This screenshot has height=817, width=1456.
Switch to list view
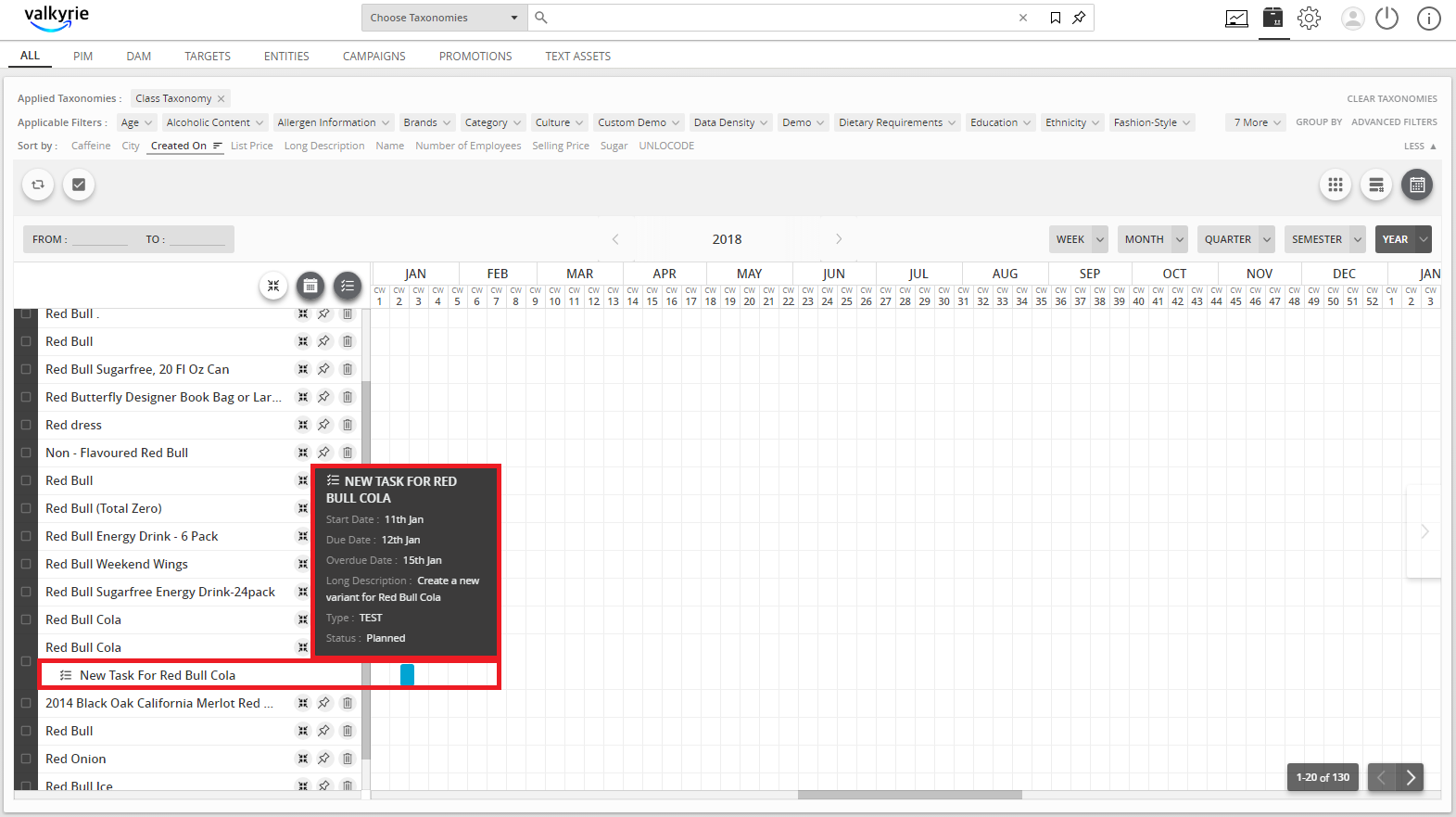coord(1376,185)
